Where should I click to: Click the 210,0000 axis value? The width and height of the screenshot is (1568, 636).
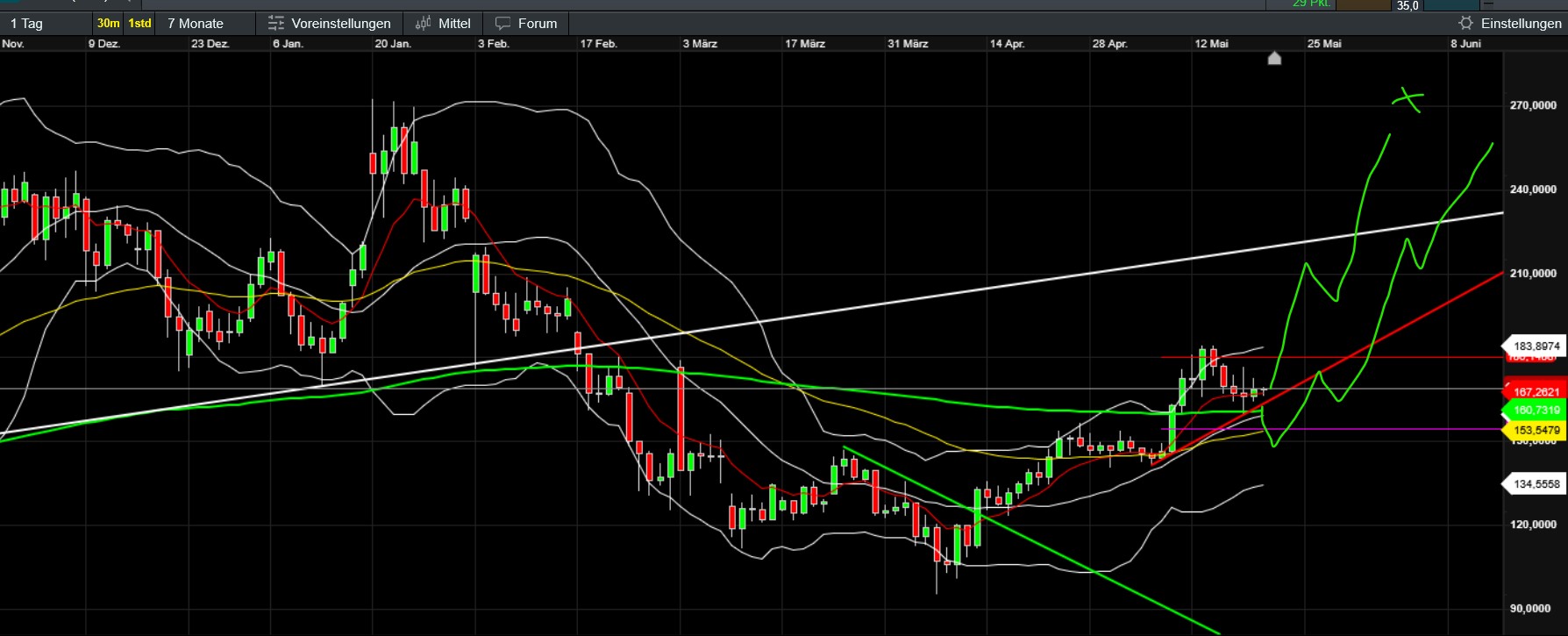pyautogui.click(x=1534, y=274)
